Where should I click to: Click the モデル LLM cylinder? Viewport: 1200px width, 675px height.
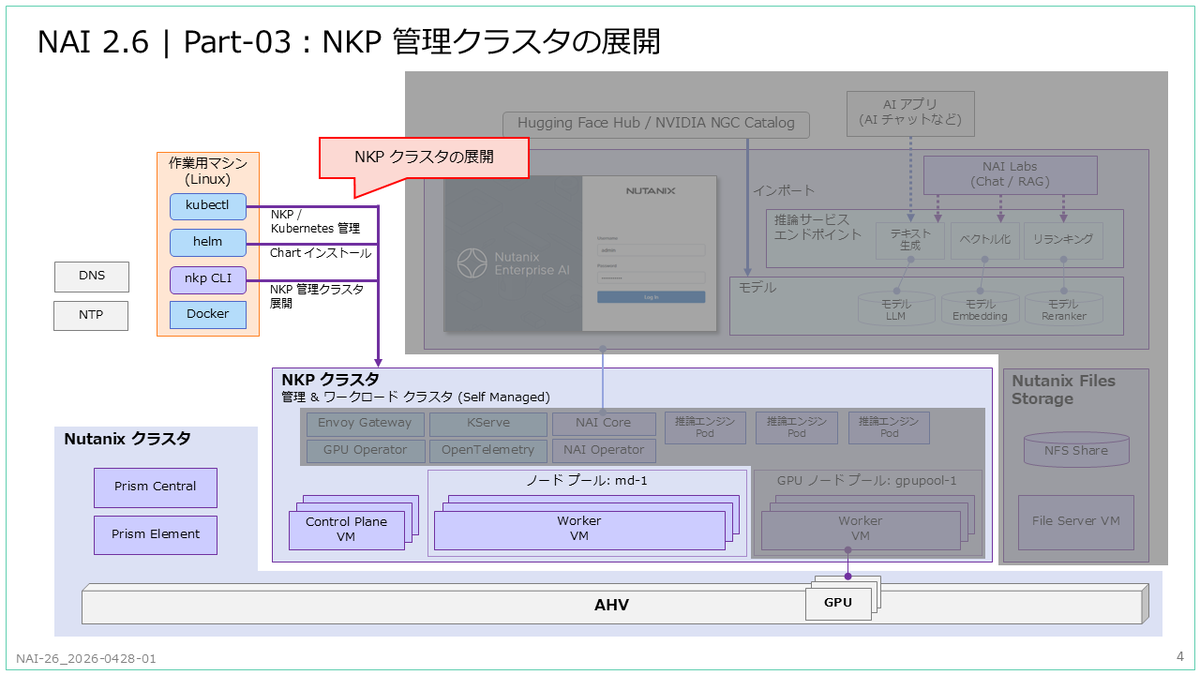[895, 308]
